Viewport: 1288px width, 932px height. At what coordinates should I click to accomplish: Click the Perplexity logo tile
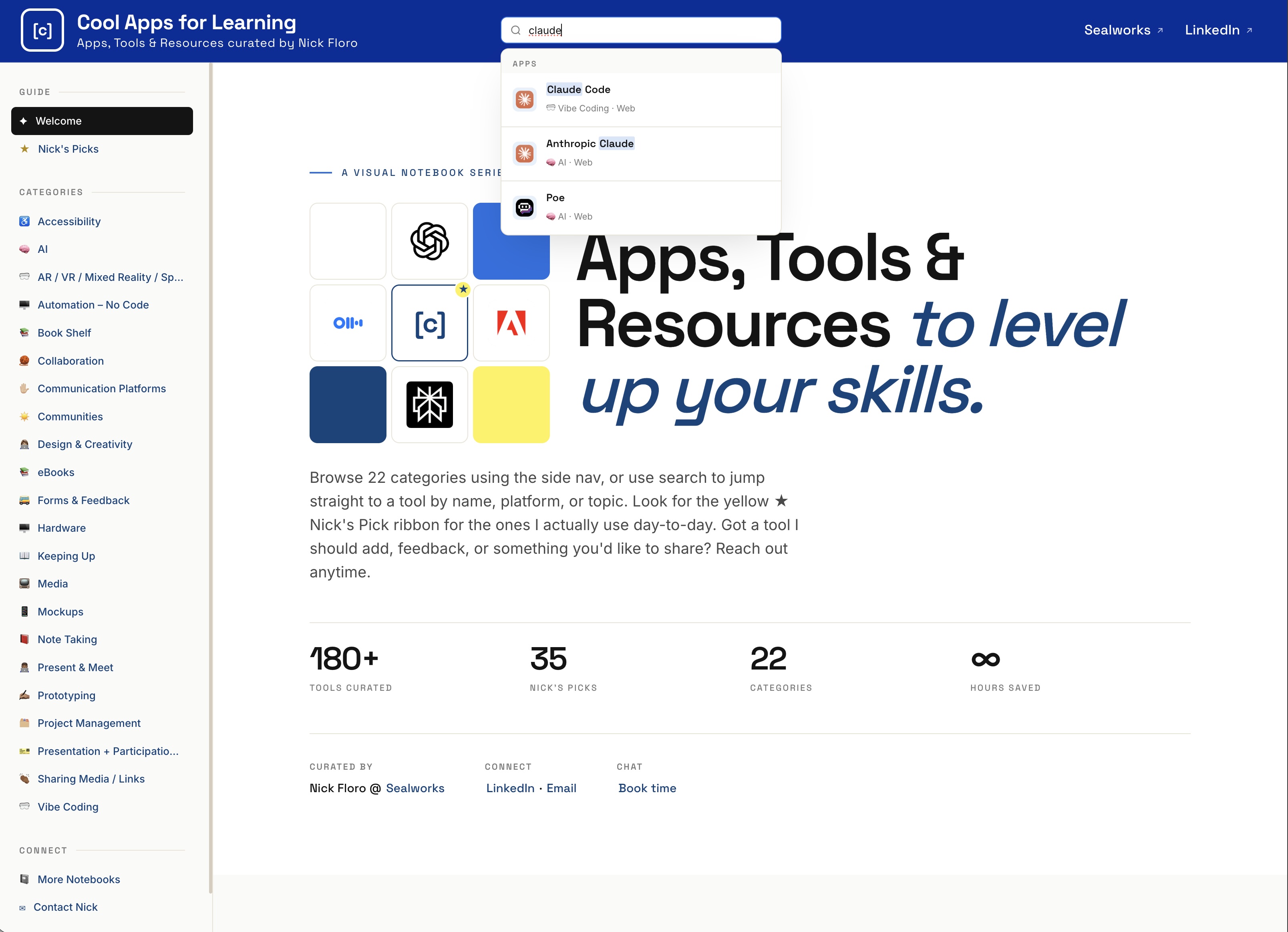point(429,405)
